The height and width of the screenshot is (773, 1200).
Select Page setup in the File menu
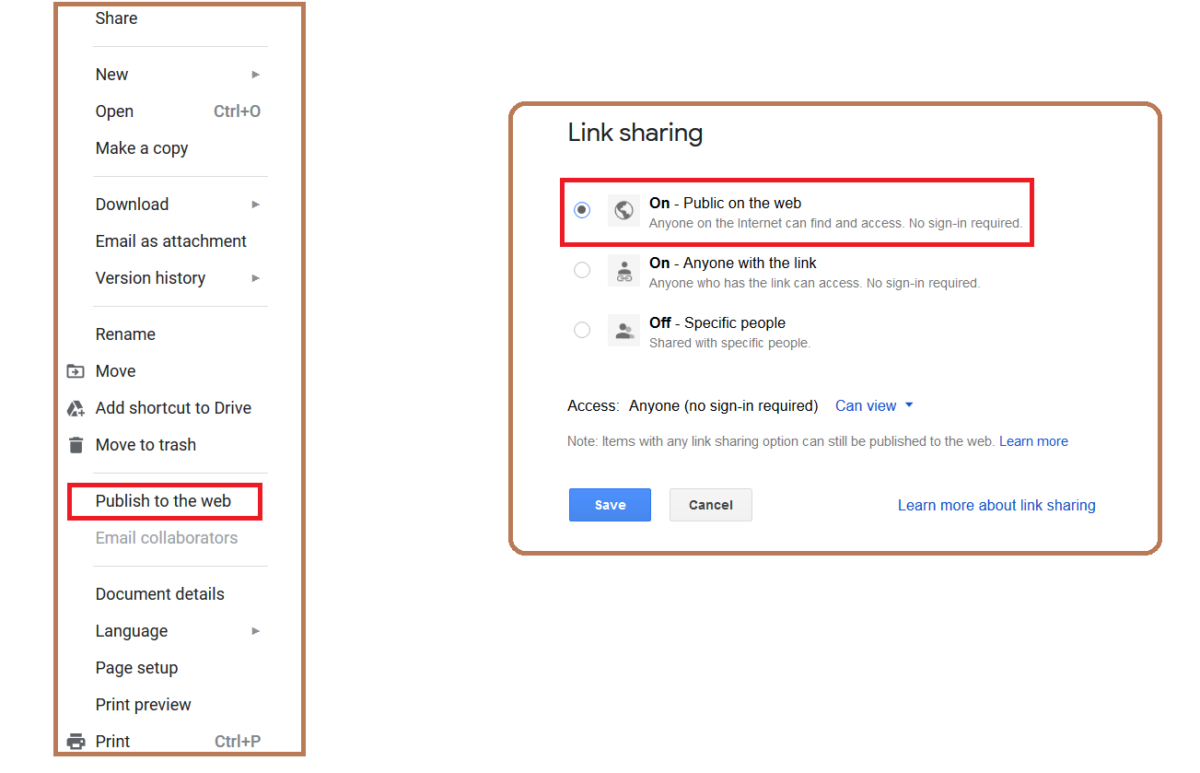coord(137,667)
